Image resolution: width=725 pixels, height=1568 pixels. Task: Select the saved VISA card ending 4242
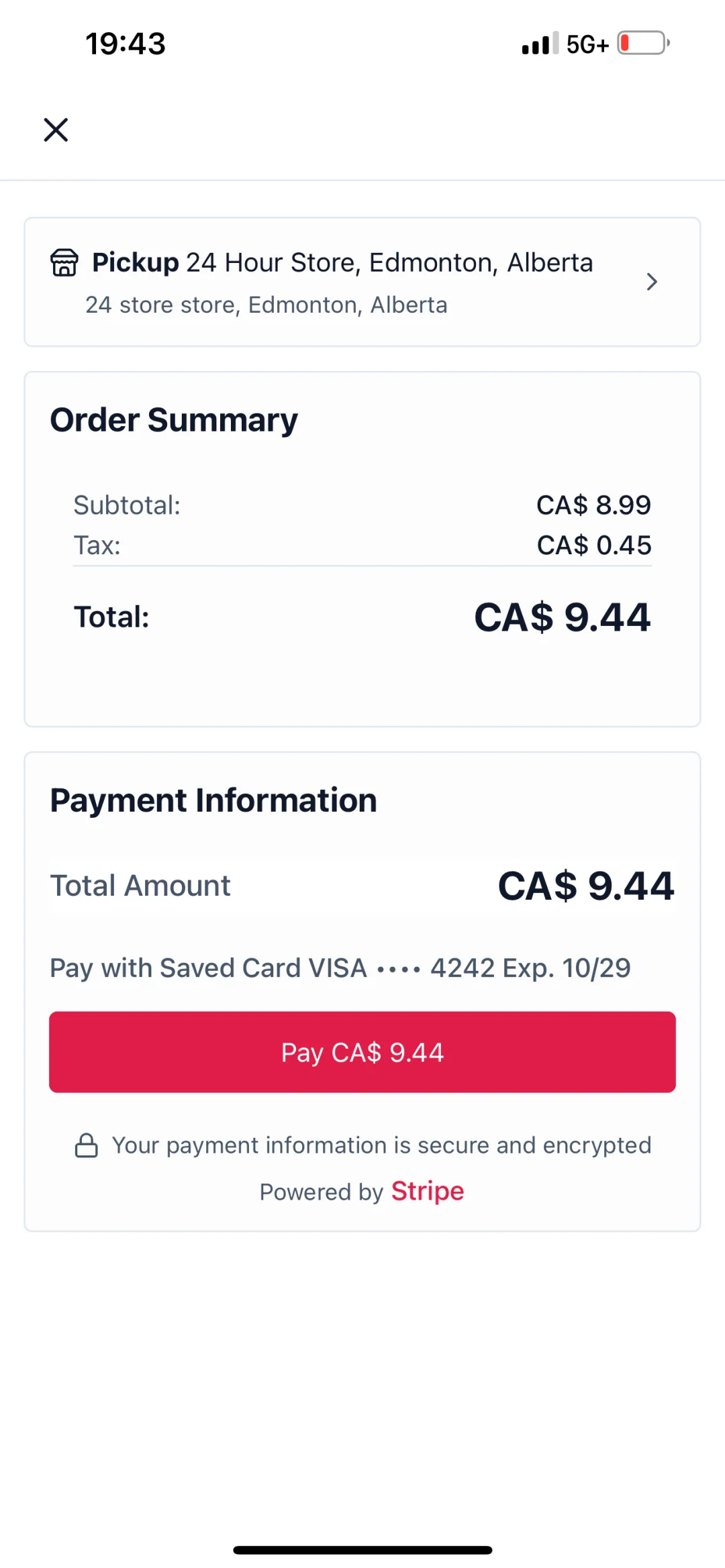(340, 968)
